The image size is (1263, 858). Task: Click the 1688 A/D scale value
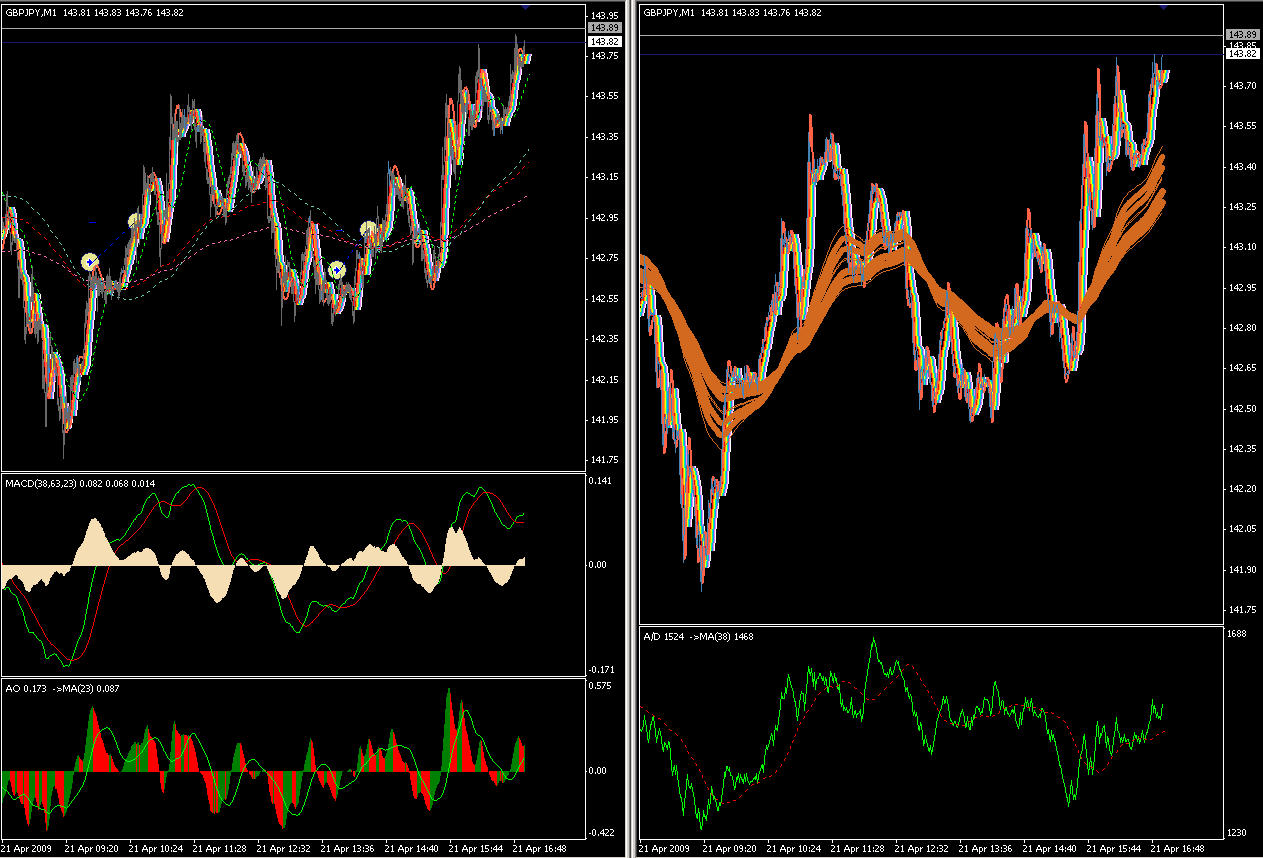click(1238, 634)
